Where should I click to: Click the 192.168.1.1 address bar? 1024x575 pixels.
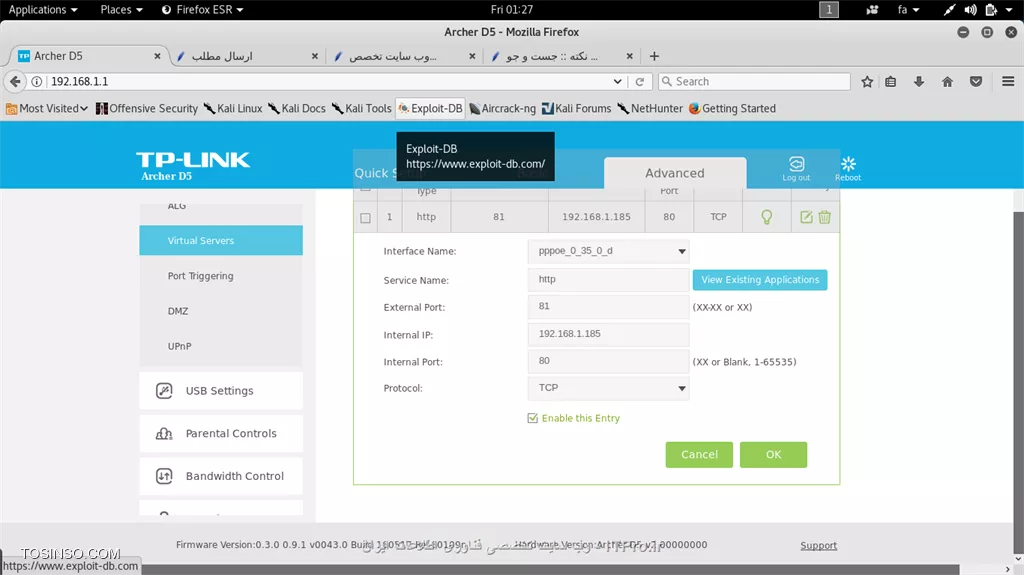click(x=327, y=82)
